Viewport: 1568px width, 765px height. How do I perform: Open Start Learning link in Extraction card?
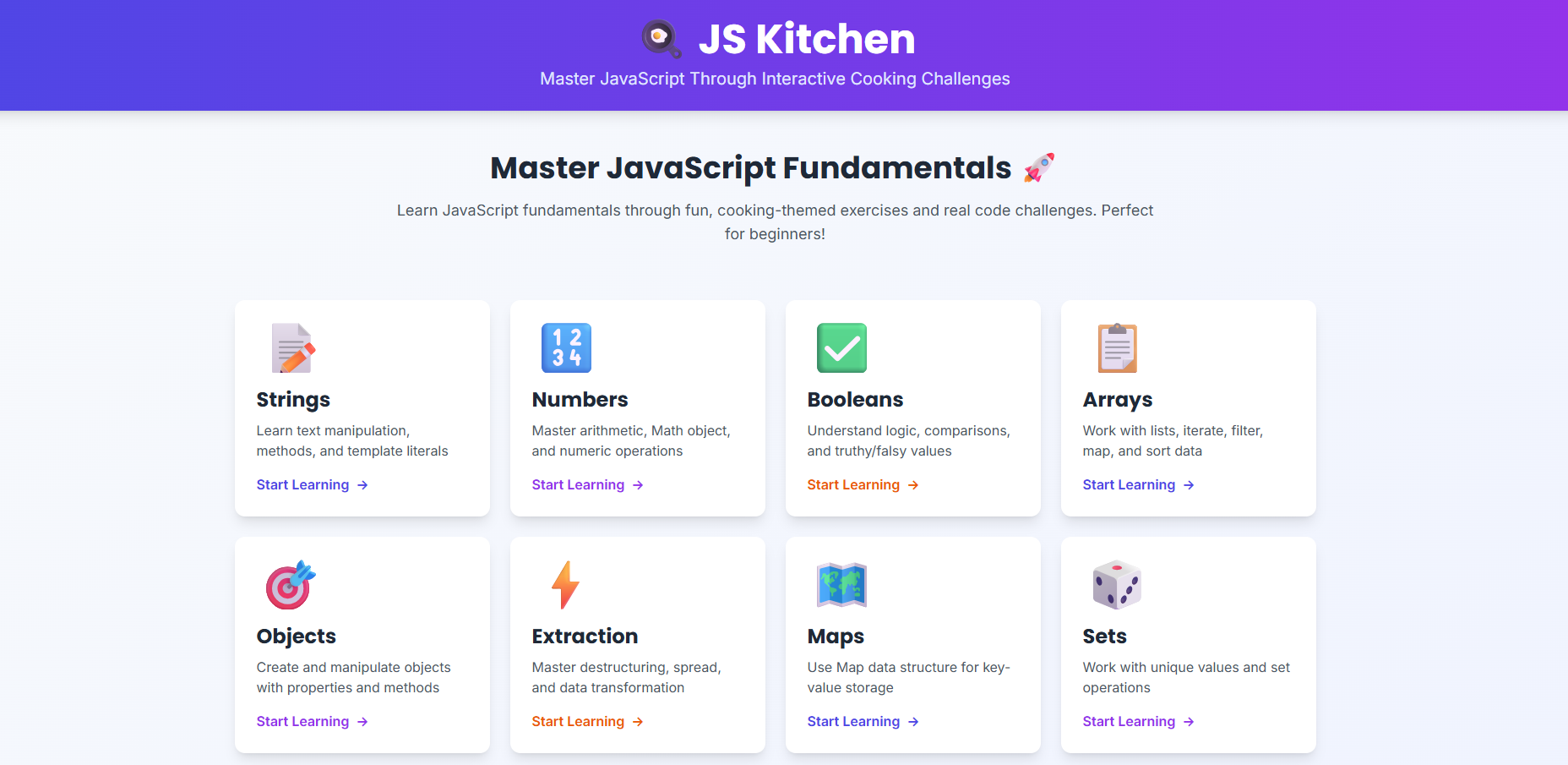tap(588, 722)
